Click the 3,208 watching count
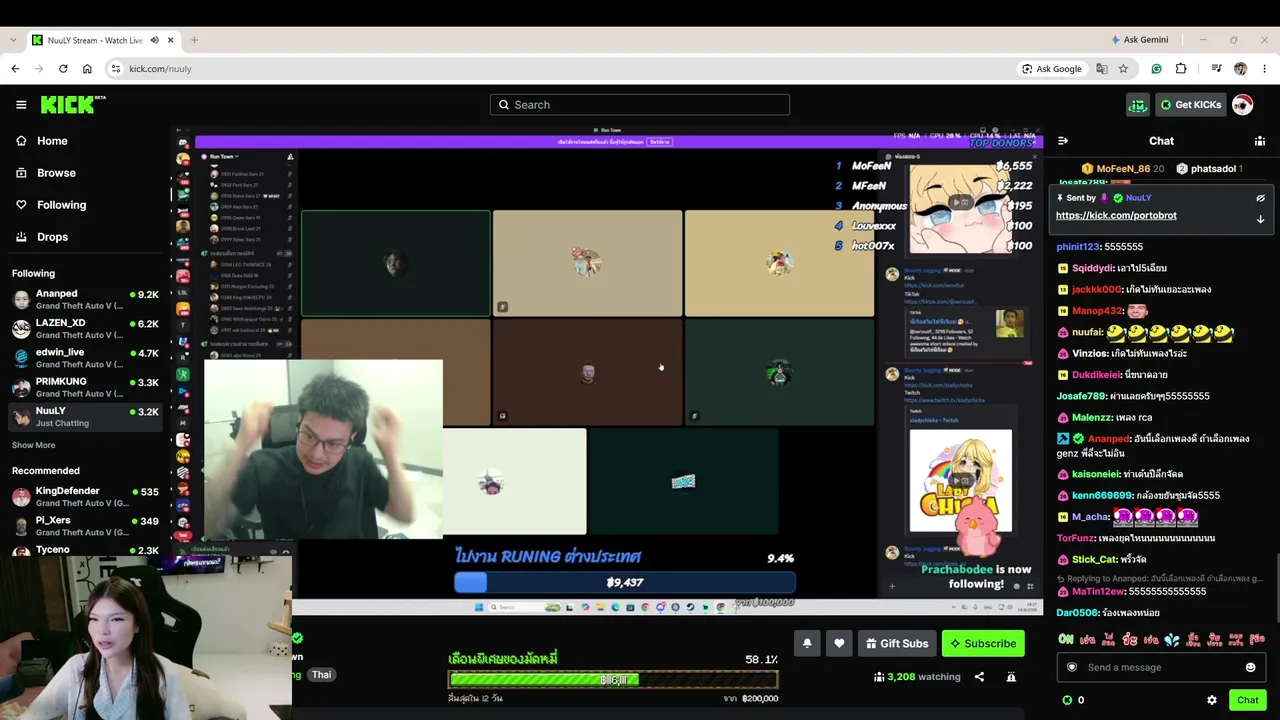The image size is (1280, 720). point(917,677)
